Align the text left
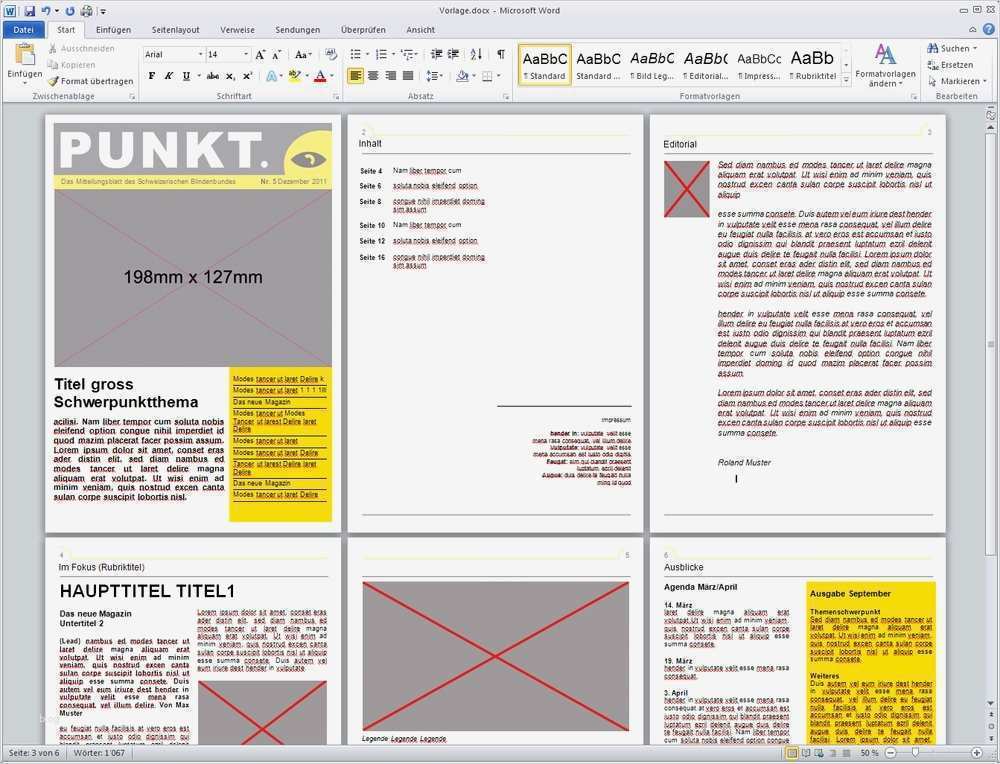Screen dimensions: 1000x764 [x=356, y=76]
